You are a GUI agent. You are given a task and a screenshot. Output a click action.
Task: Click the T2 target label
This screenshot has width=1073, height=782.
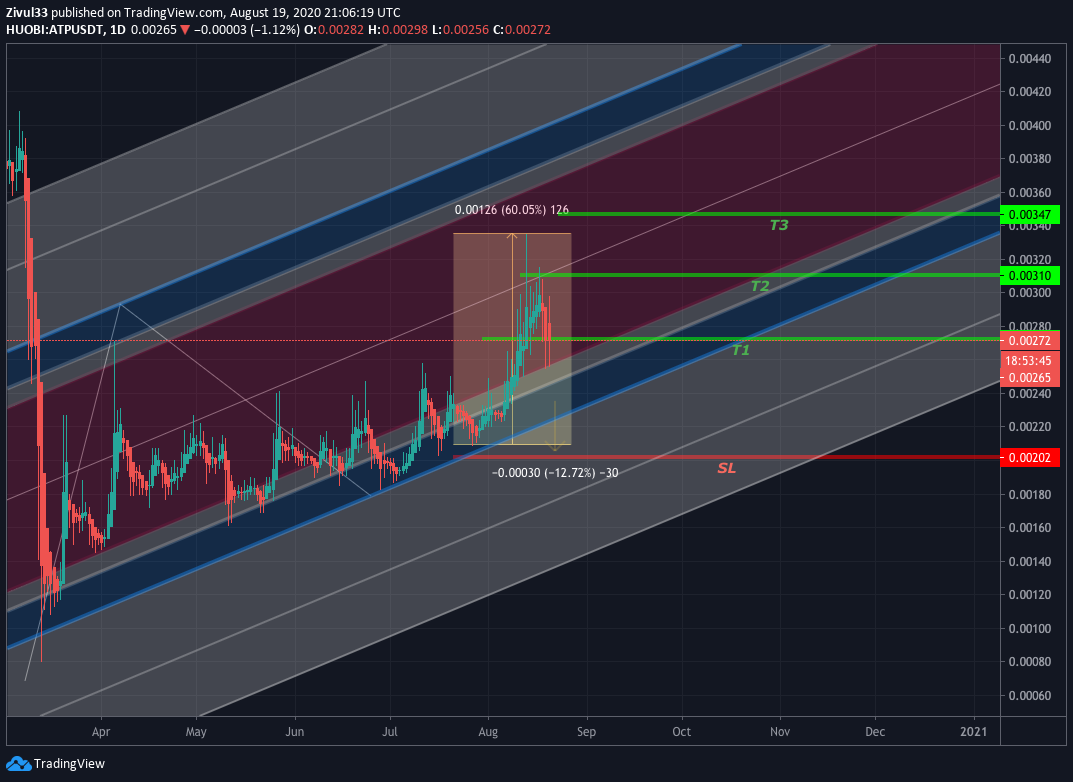pyautogui.click(x=760, y=286)
